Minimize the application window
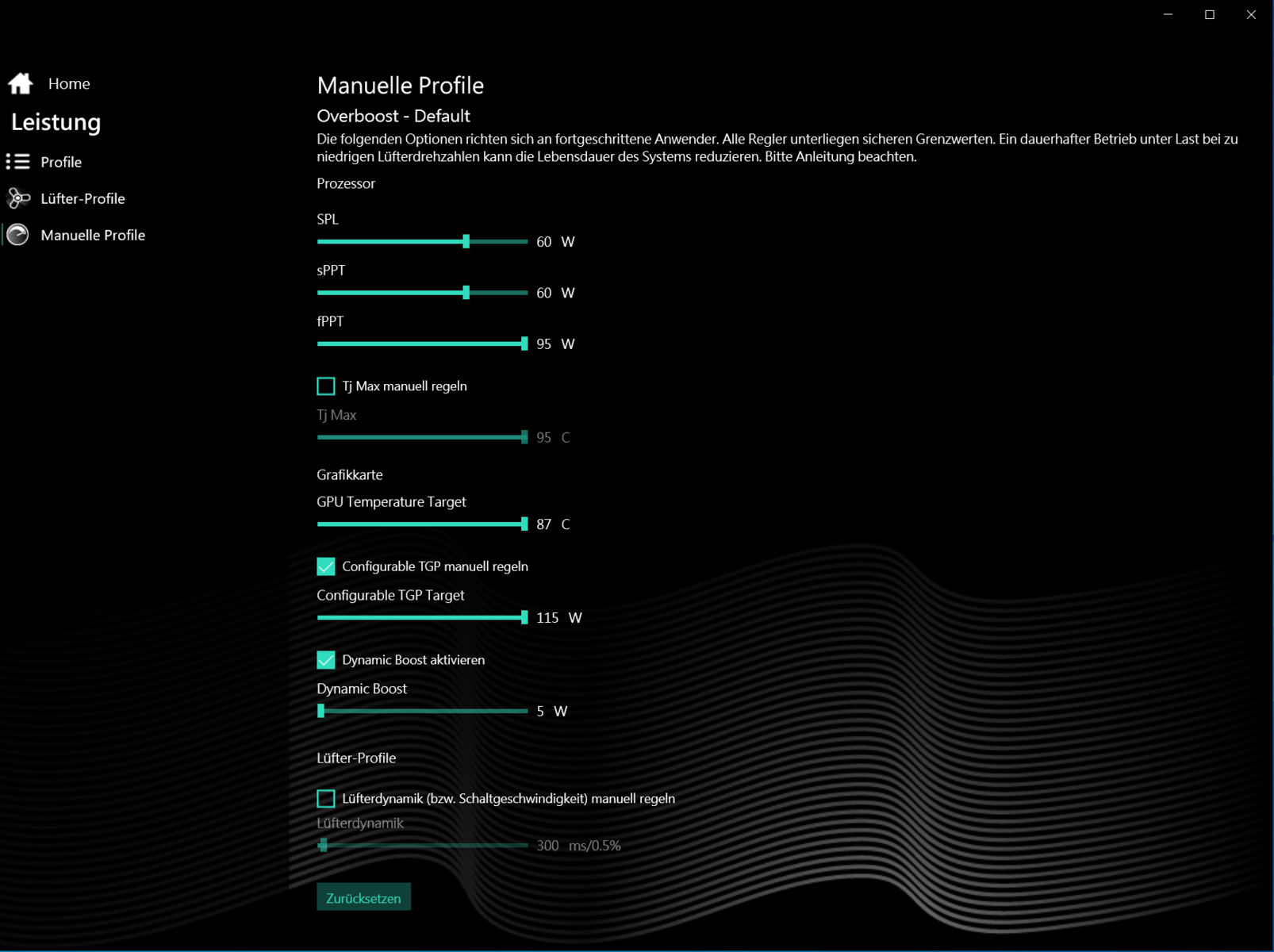The height and width of the screenshot is (952, 1274). [x=1168, y=14]
